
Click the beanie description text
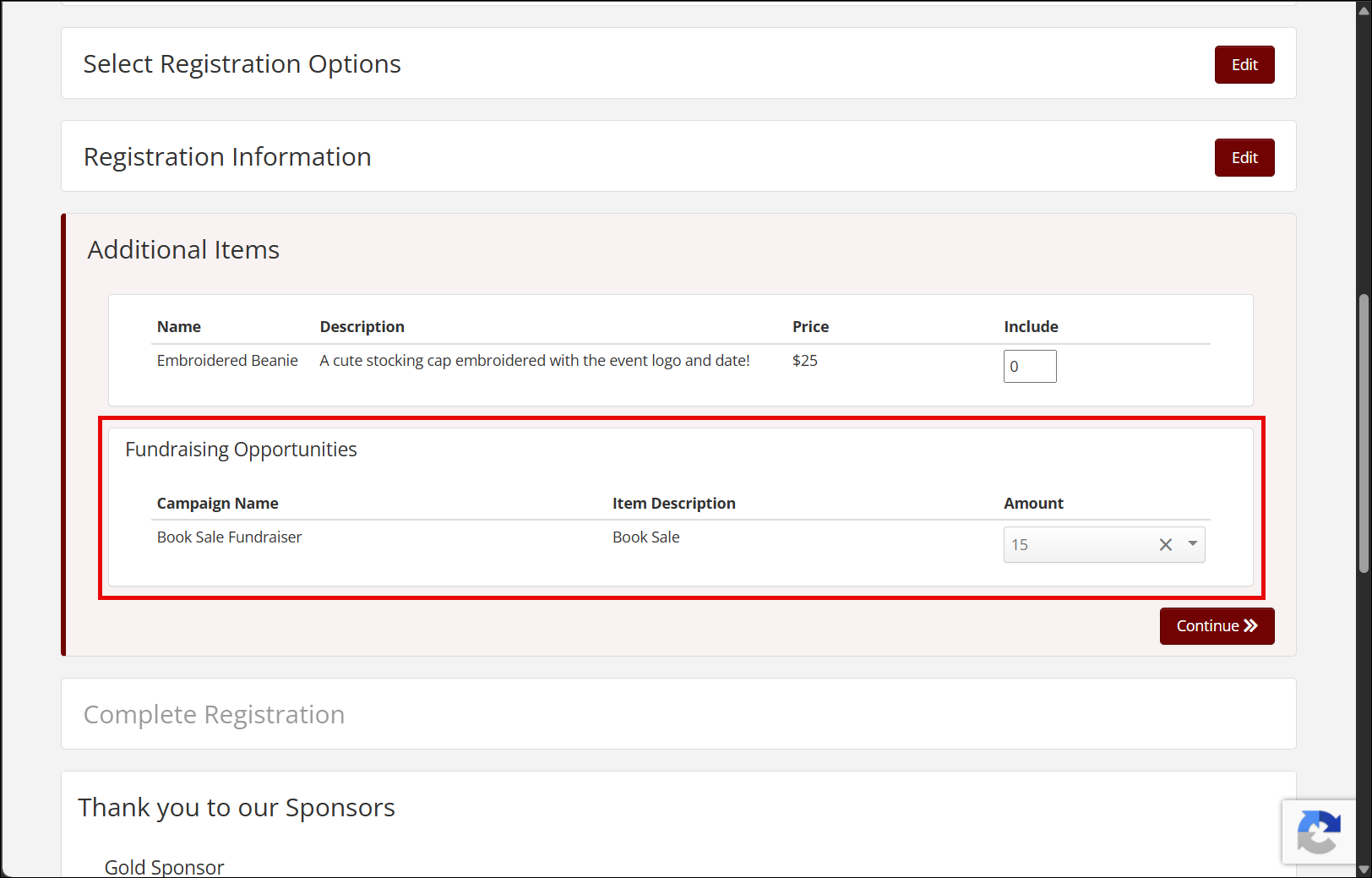coord(535,361)
